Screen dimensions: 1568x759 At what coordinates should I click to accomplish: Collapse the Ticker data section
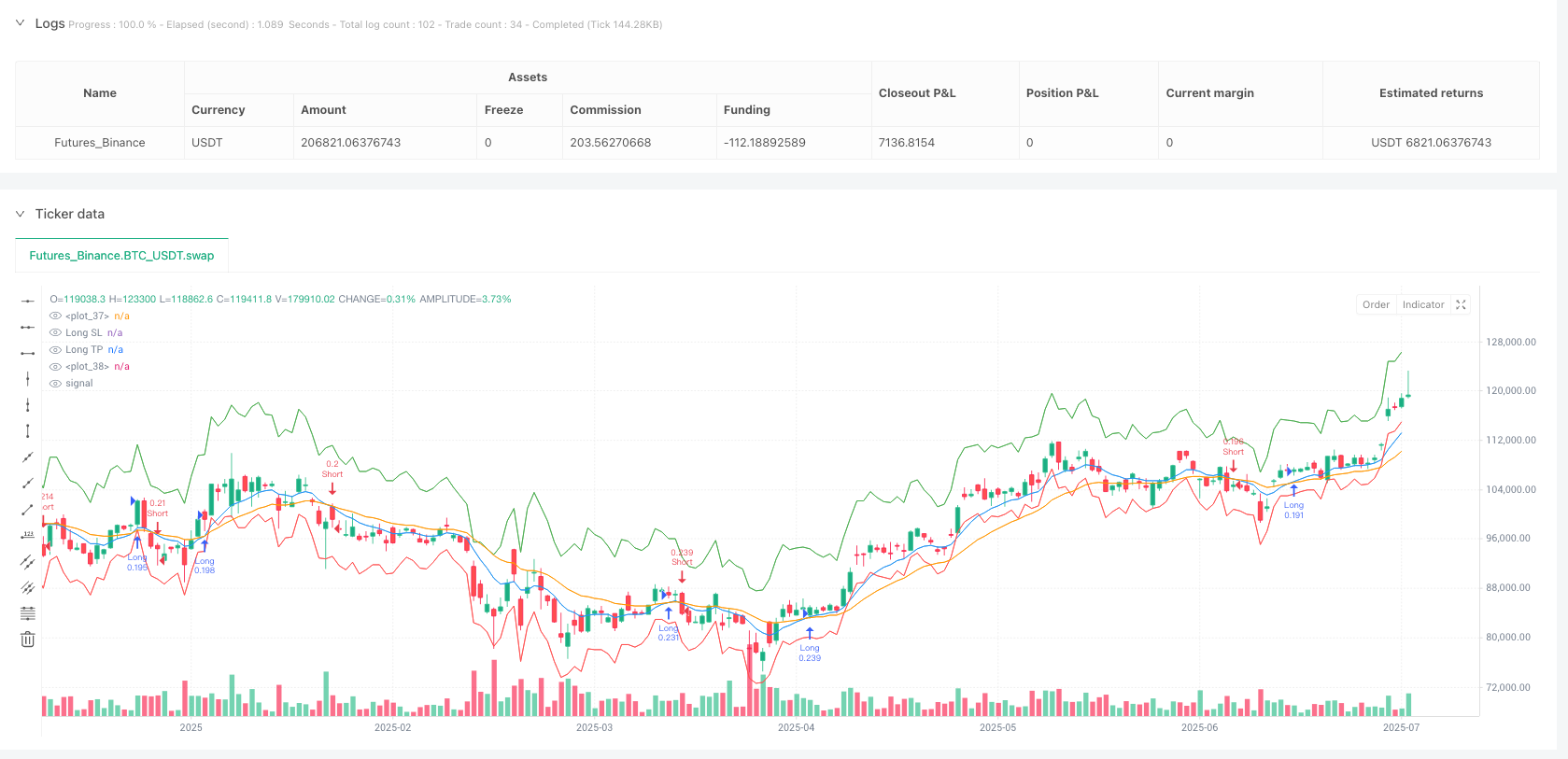[x=20, y=214]
